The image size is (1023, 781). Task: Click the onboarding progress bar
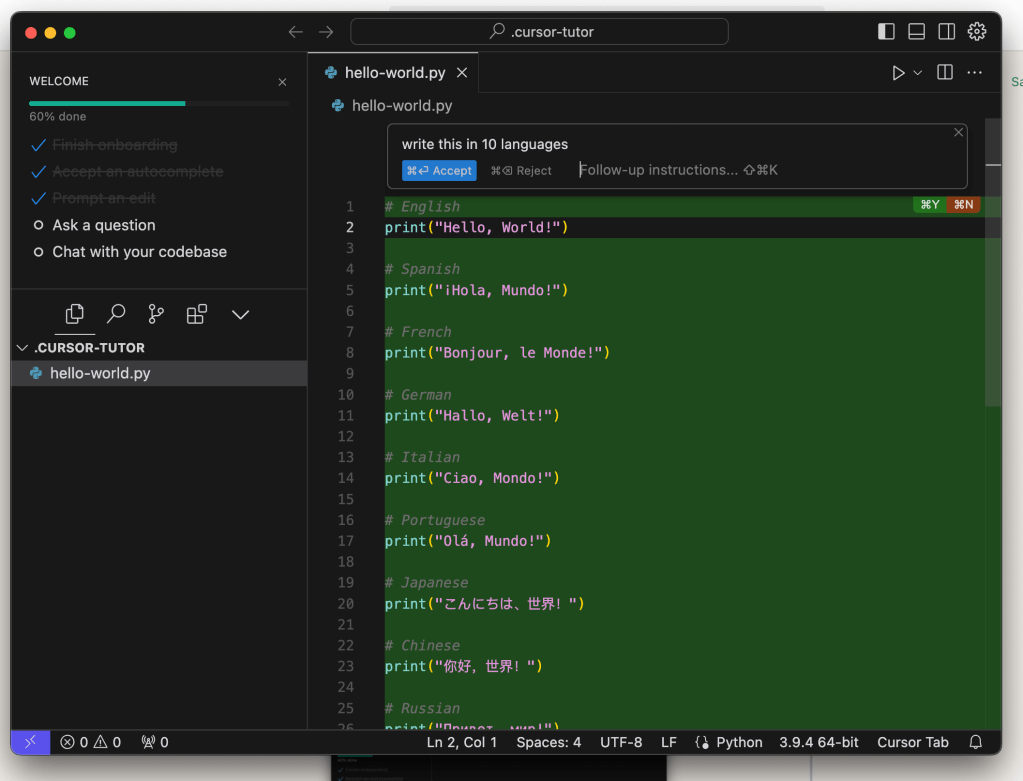pos(159,103)
